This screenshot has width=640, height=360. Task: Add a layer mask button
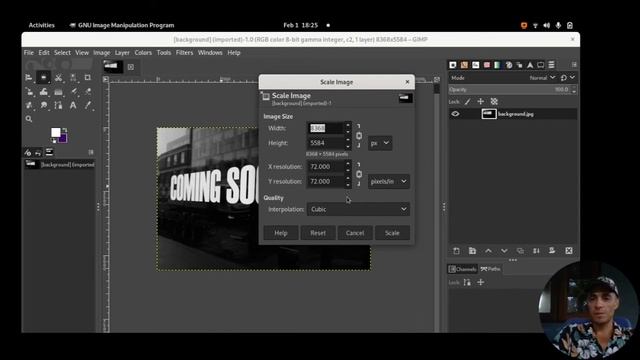coord(552,251)
